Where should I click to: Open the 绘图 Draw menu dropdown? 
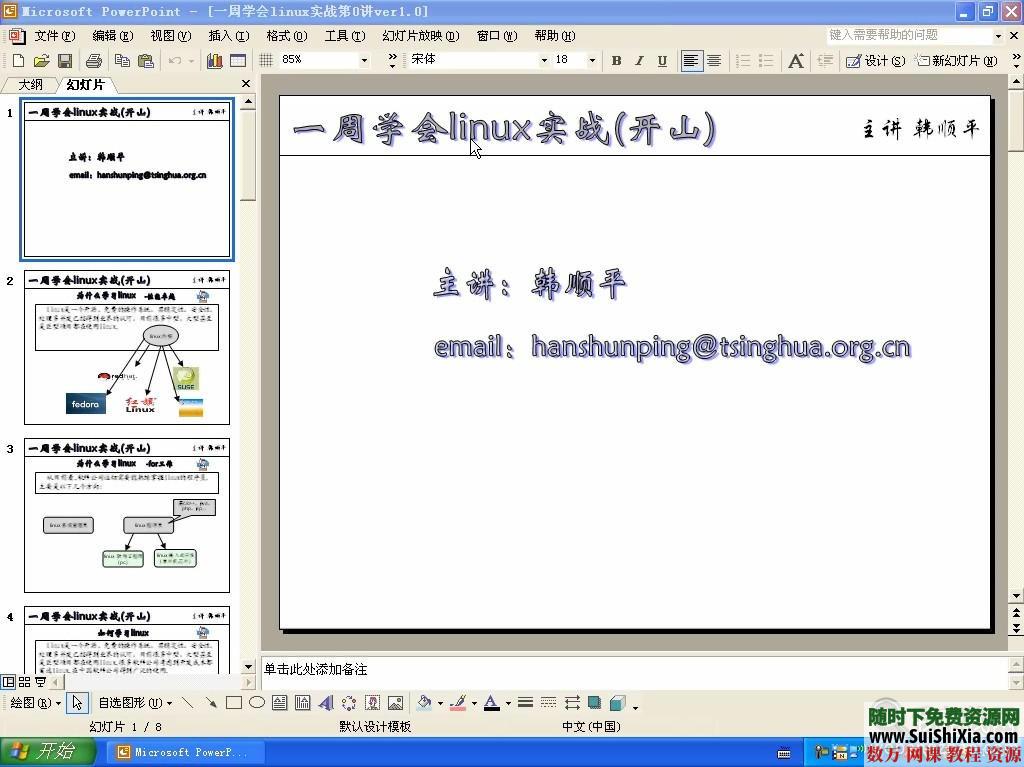(x=35, y=703)
